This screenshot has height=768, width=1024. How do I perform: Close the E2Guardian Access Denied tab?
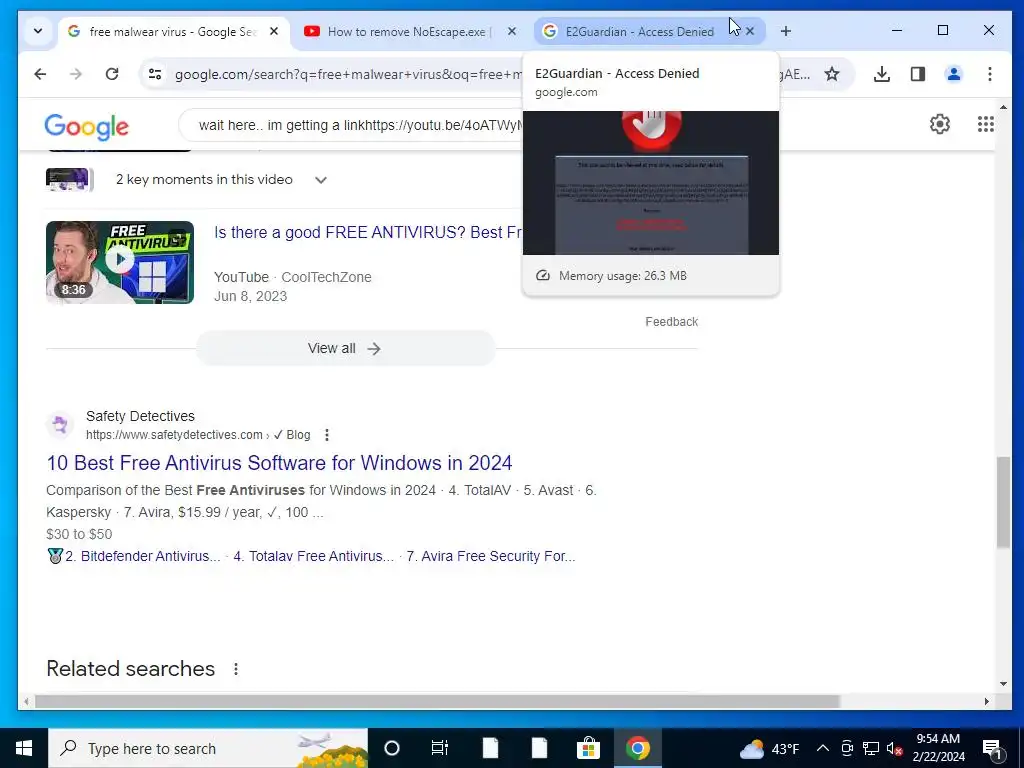(x=750, y=31)
